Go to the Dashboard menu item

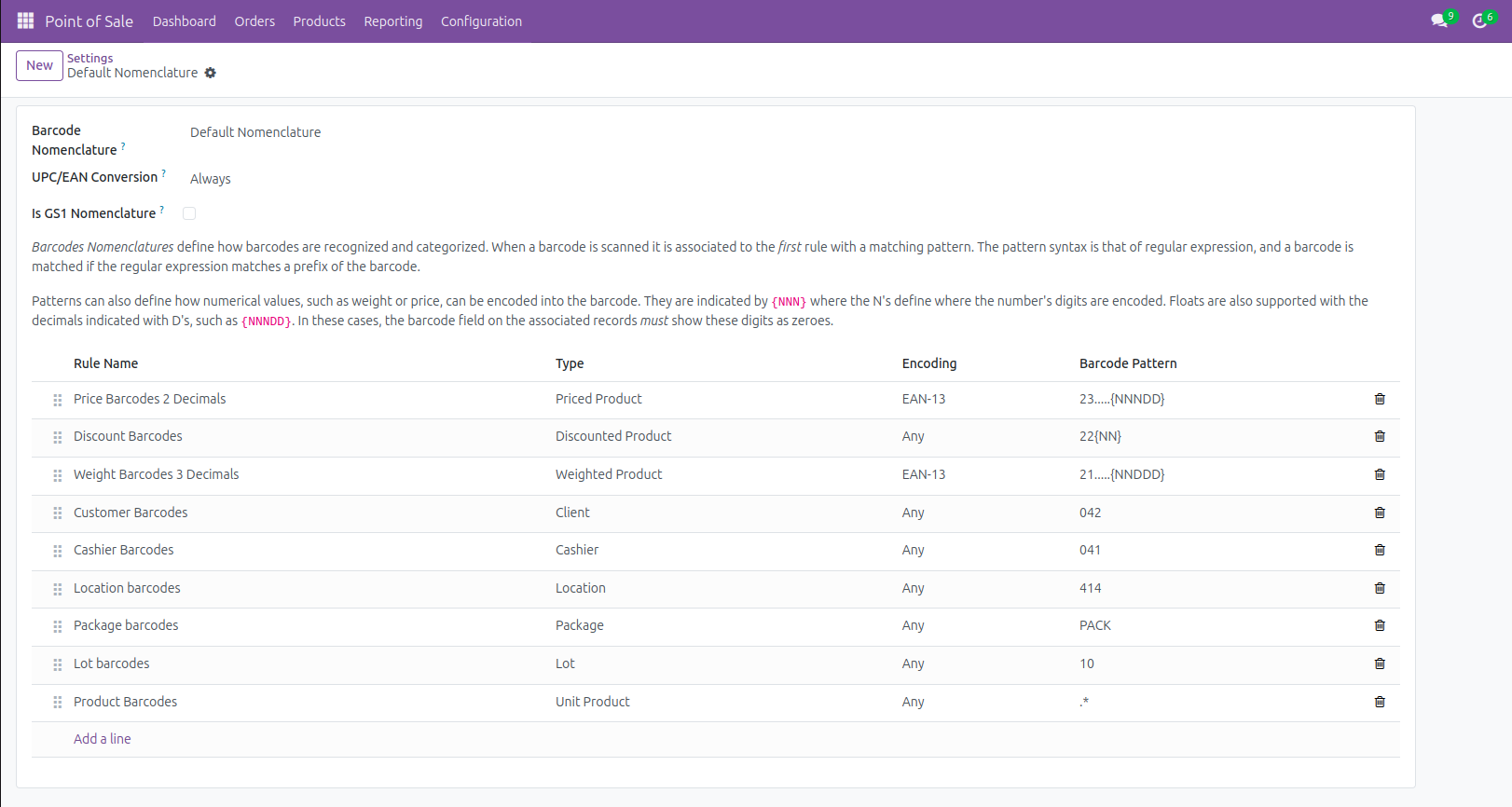coord(184,21)
